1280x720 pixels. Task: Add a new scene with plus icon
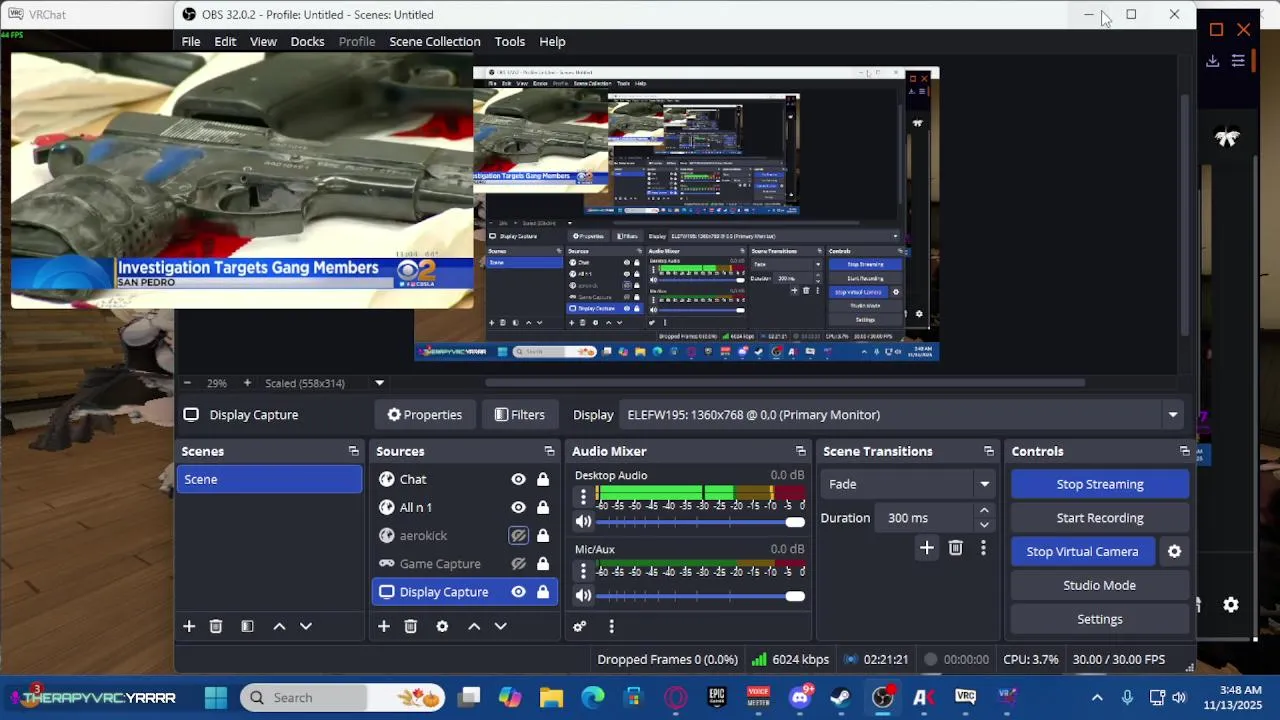click(189, 626)
